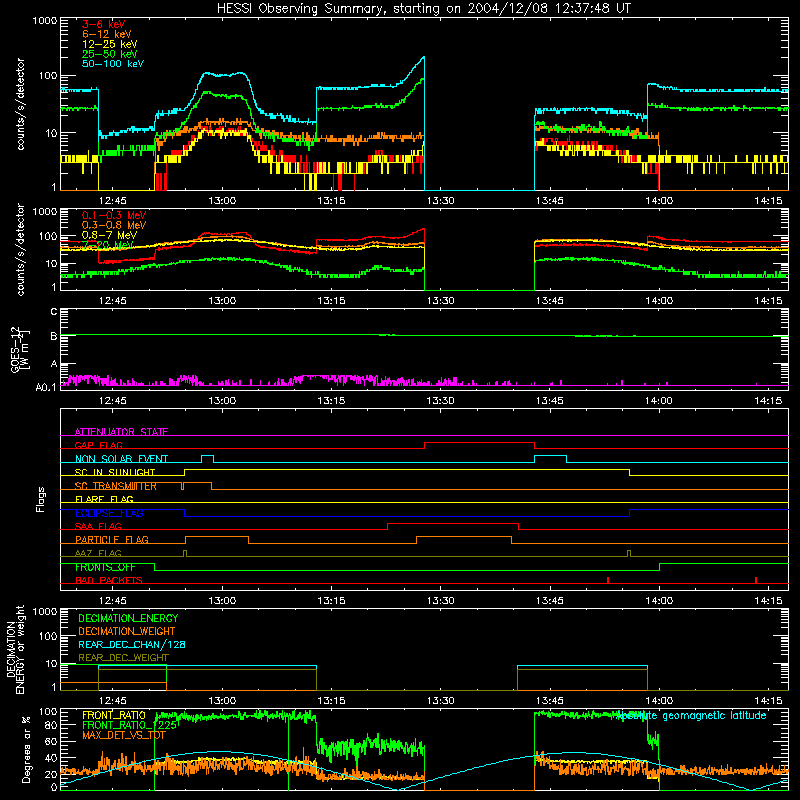Click the Absolute geomagnetic latitude label
The image size is (800, 800).
692,715
